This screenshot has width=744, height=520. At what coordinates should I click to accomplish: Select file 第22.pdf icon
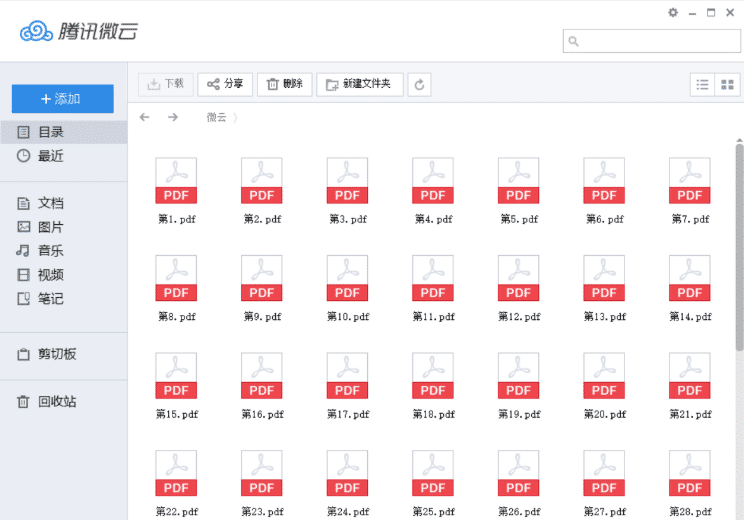coord(176,473)
